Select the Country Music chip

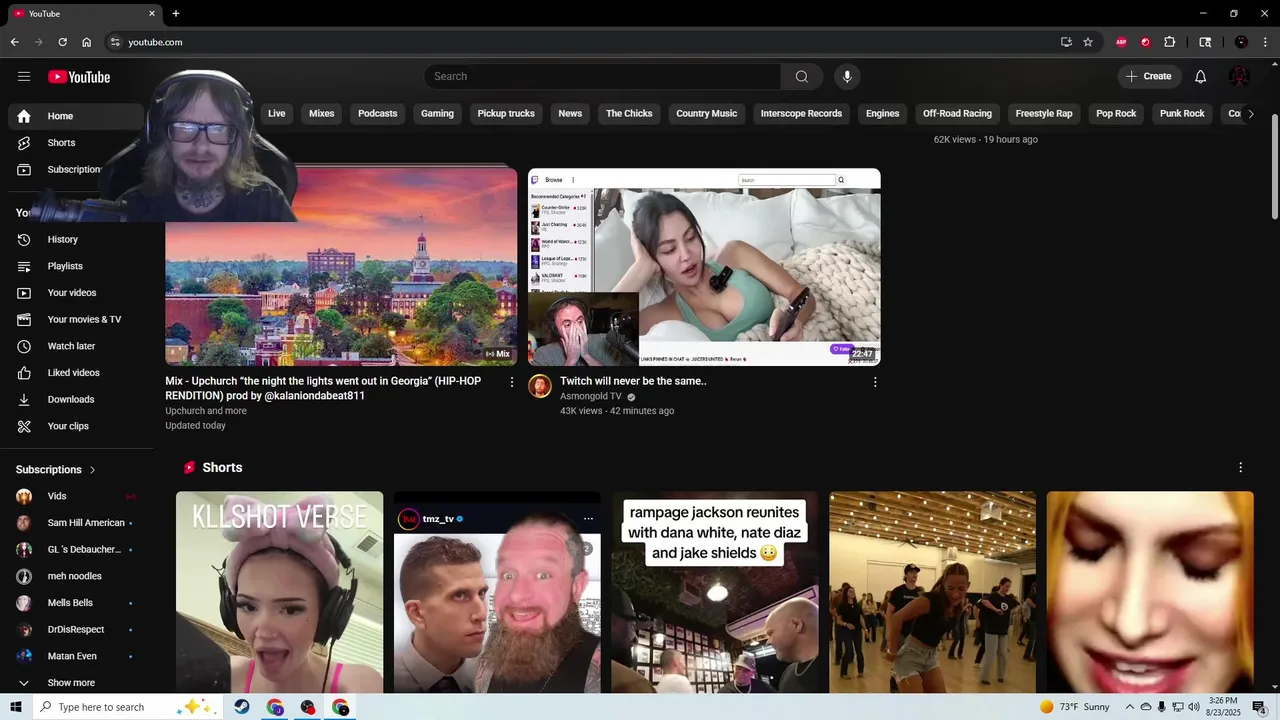706,114
